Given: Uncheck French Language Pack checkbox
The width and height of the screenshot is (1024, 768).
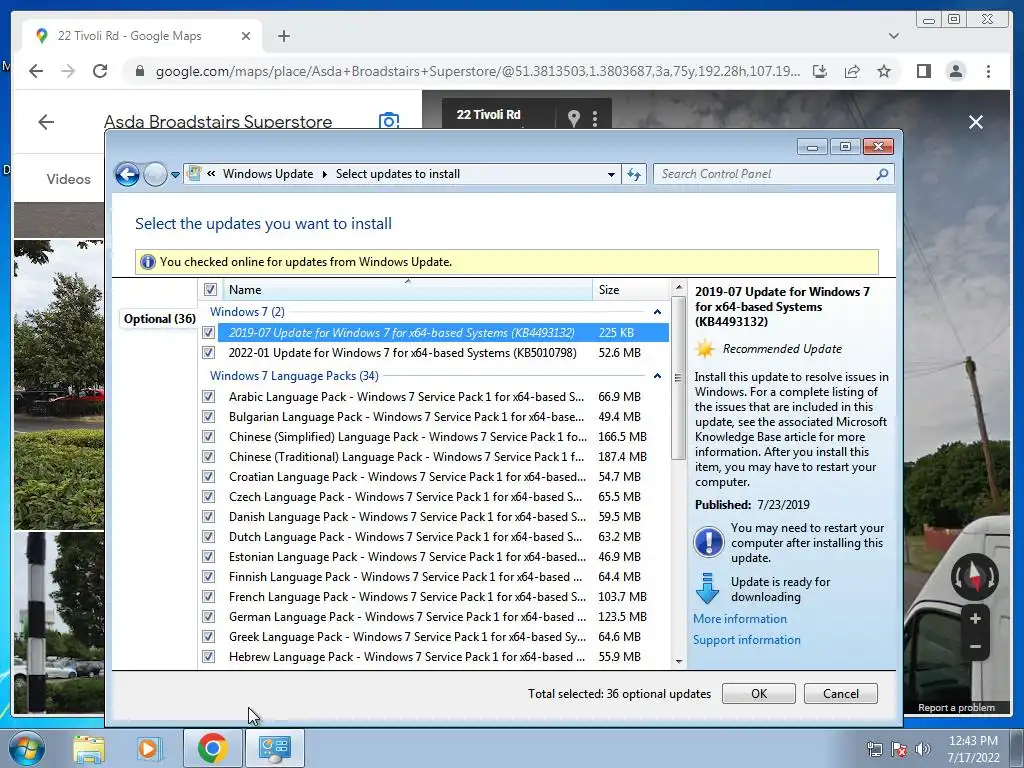Looking at the screenshot, I should click(208, 596).
